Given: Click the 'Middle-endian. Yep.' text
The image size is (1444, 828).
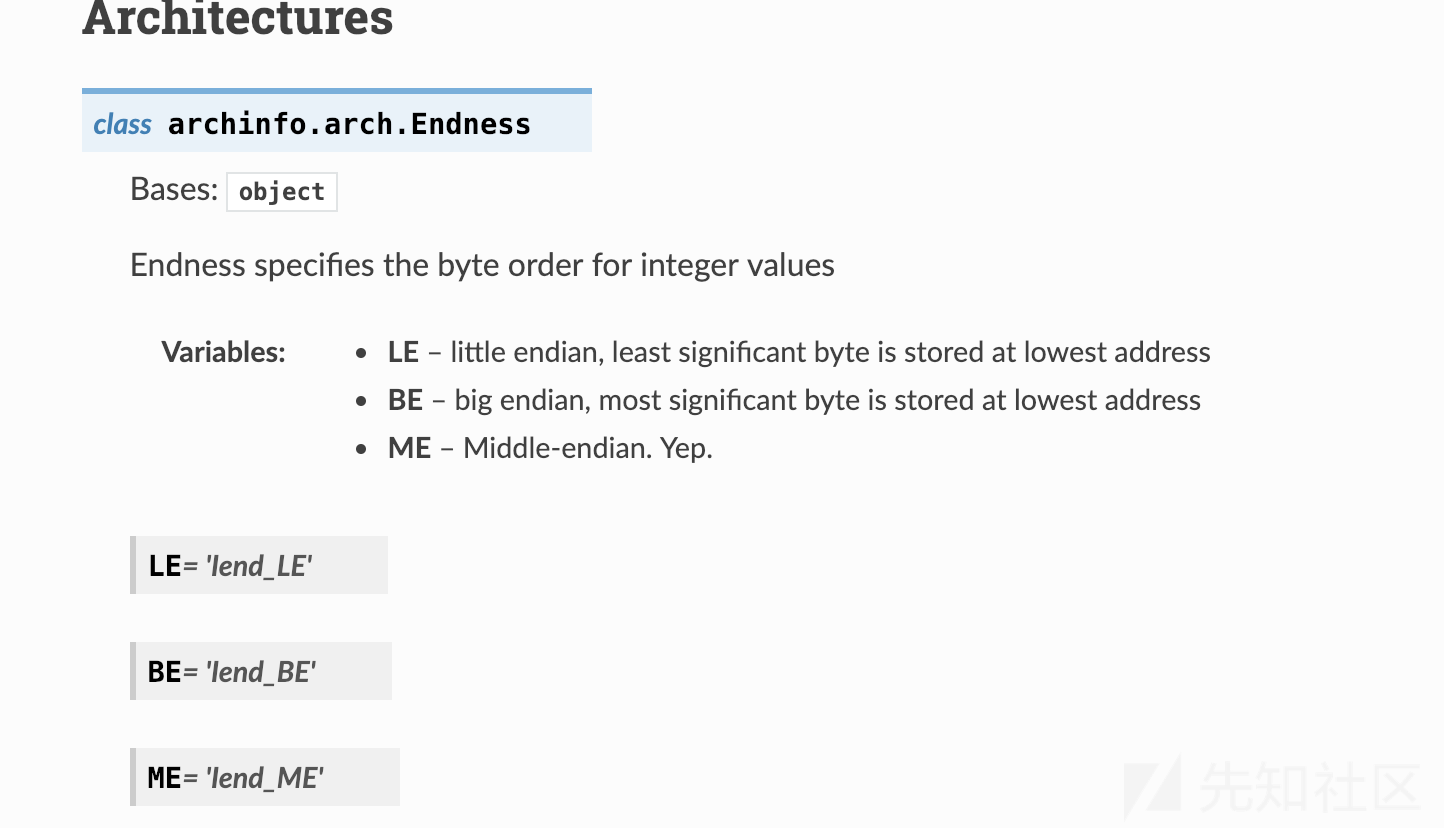Looking at the screenshot, I should click(588, 447).
